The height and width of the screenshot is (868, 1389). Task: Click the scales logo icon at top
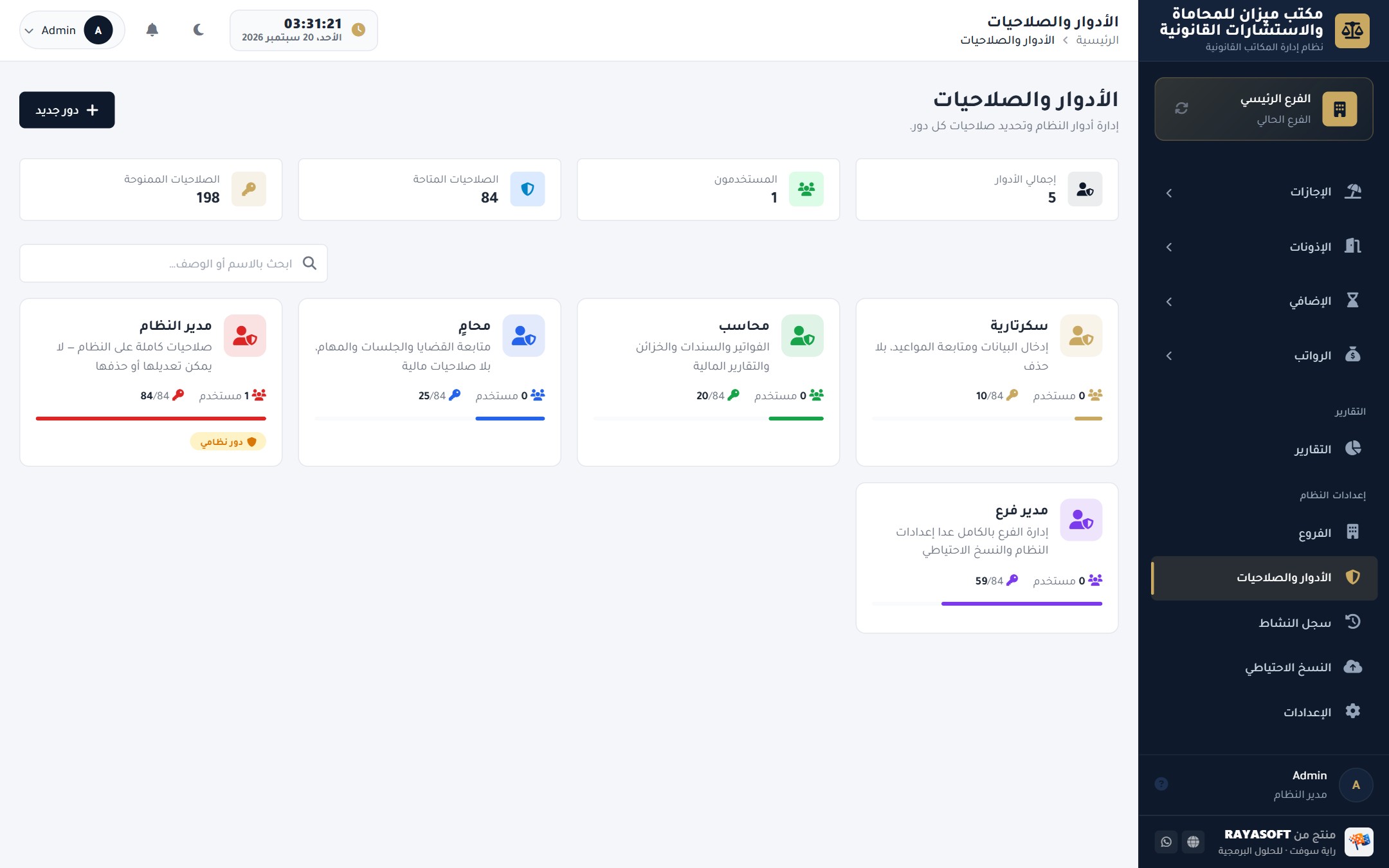[1352, 30]
